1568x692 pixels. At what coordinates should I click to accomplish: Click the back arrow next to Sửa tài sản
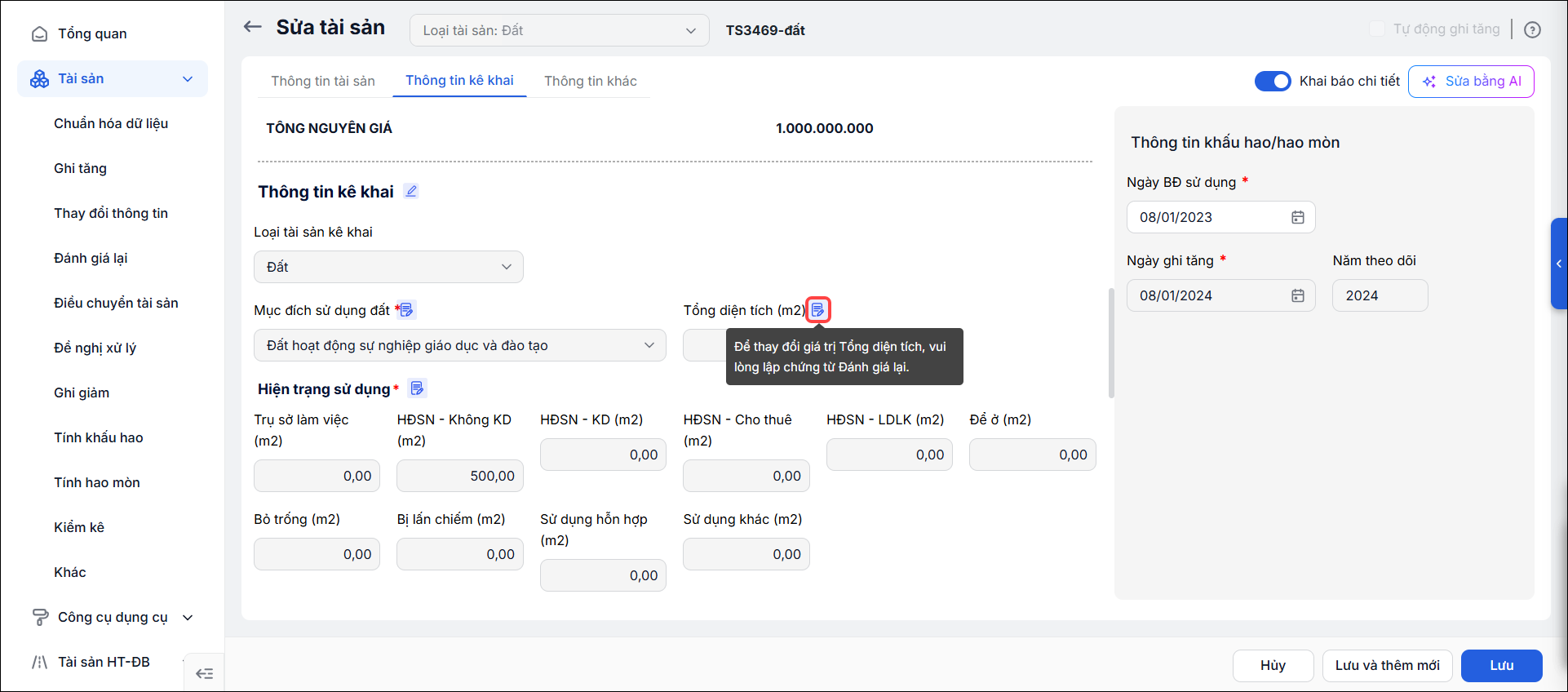pos(253,27)
